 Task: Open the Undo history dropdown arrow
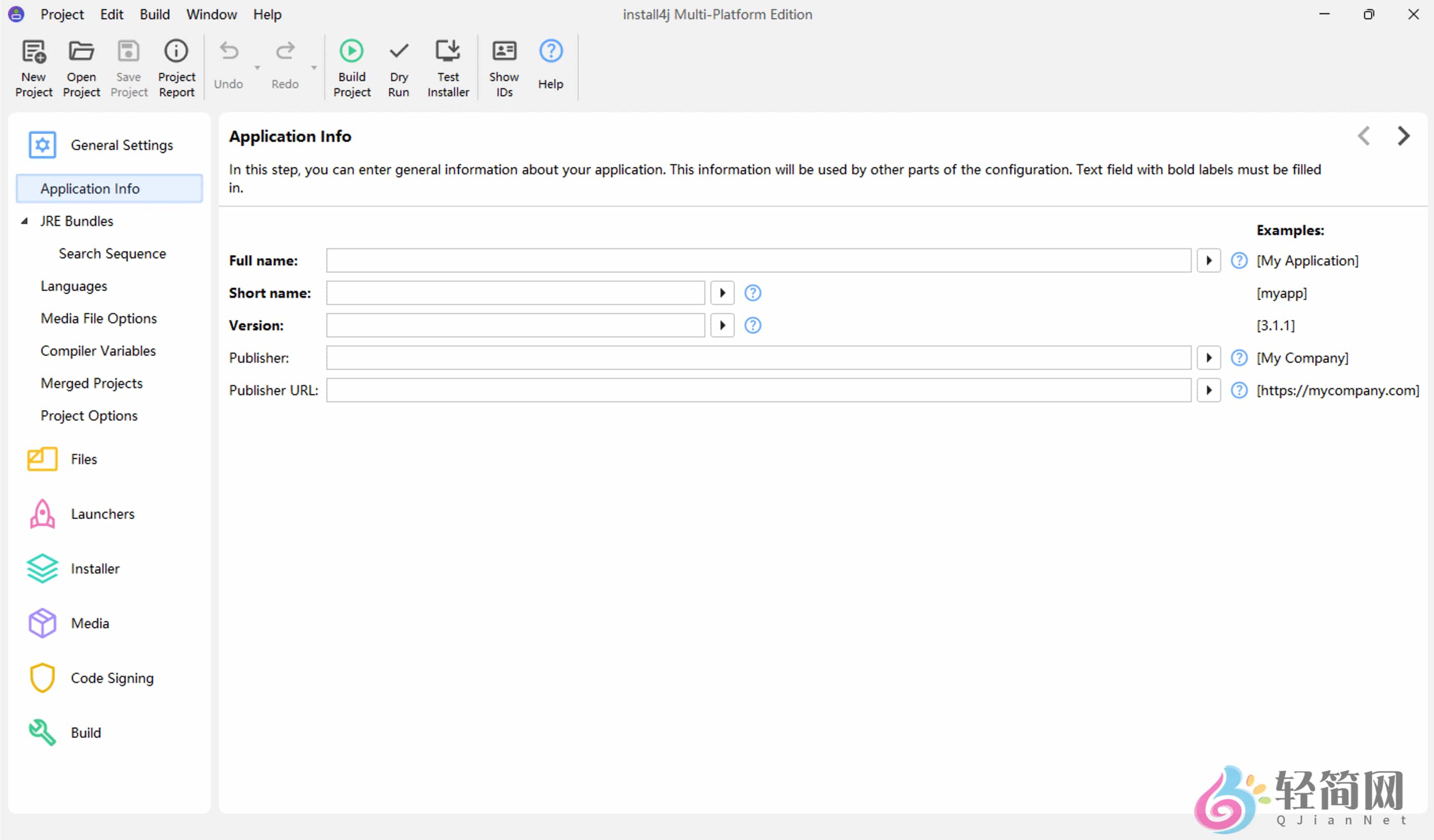point(257,68)
